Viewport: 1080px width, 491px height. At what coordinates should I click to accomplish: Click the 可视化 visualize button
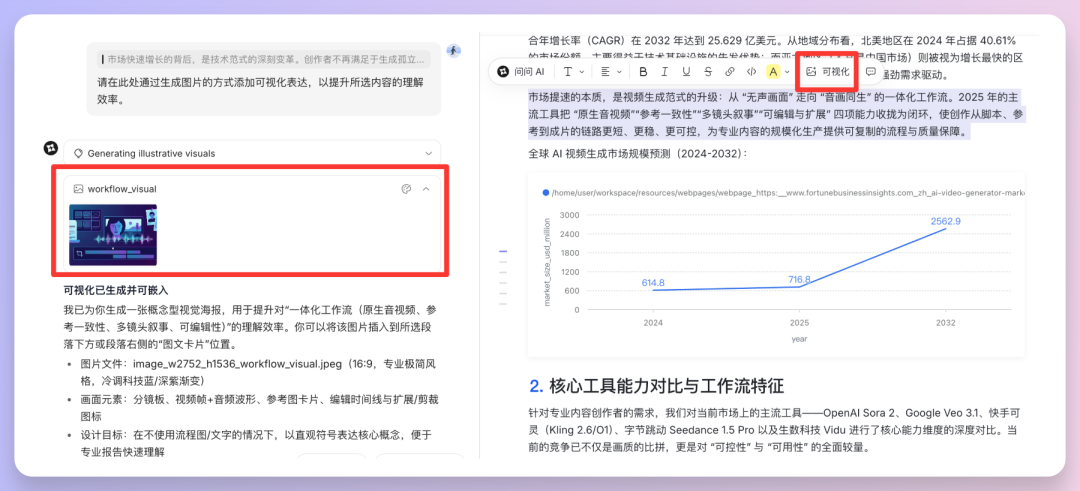tap(827, 72)
